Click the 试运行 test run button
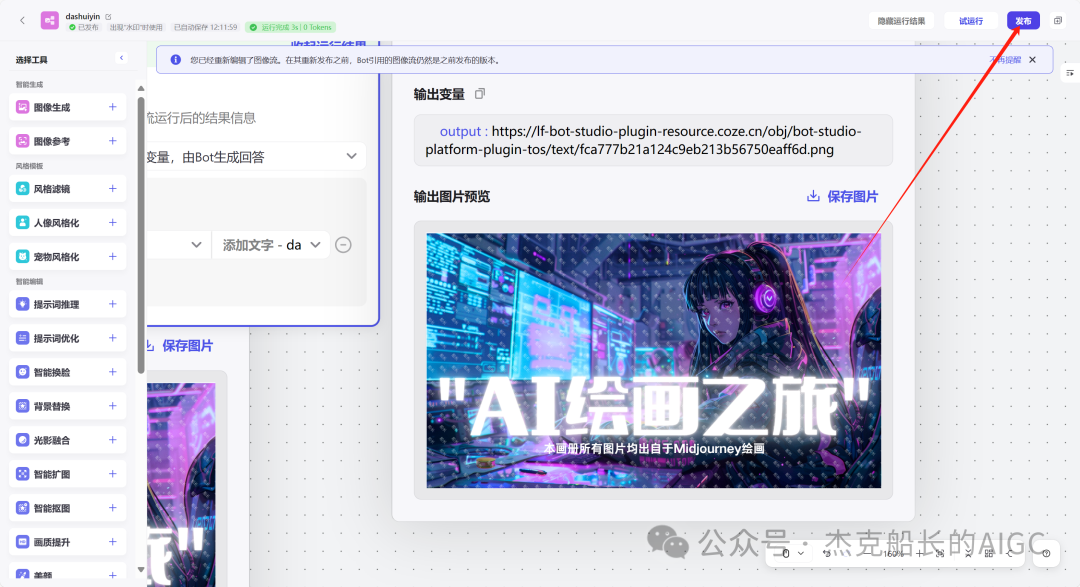The image size is (1080, 587). (970, 21)
